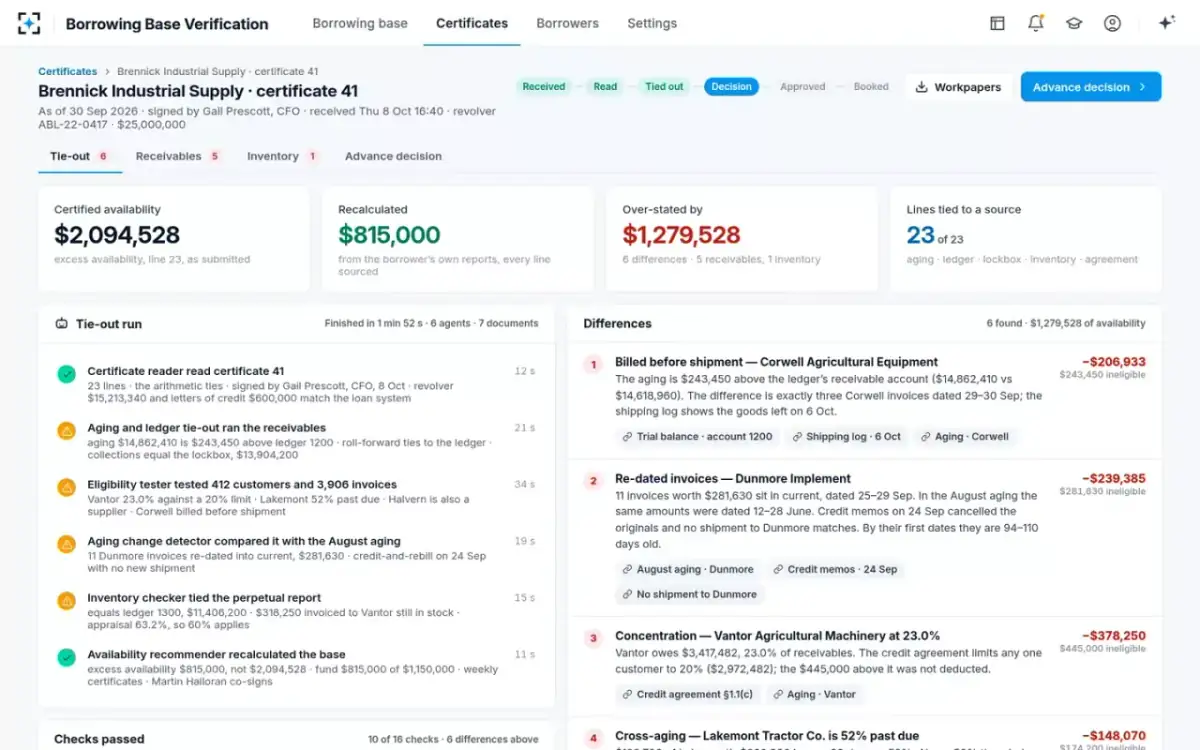Click the −$148,070 difference amount
The image size is (1200, 750).
click(1113, 736)
